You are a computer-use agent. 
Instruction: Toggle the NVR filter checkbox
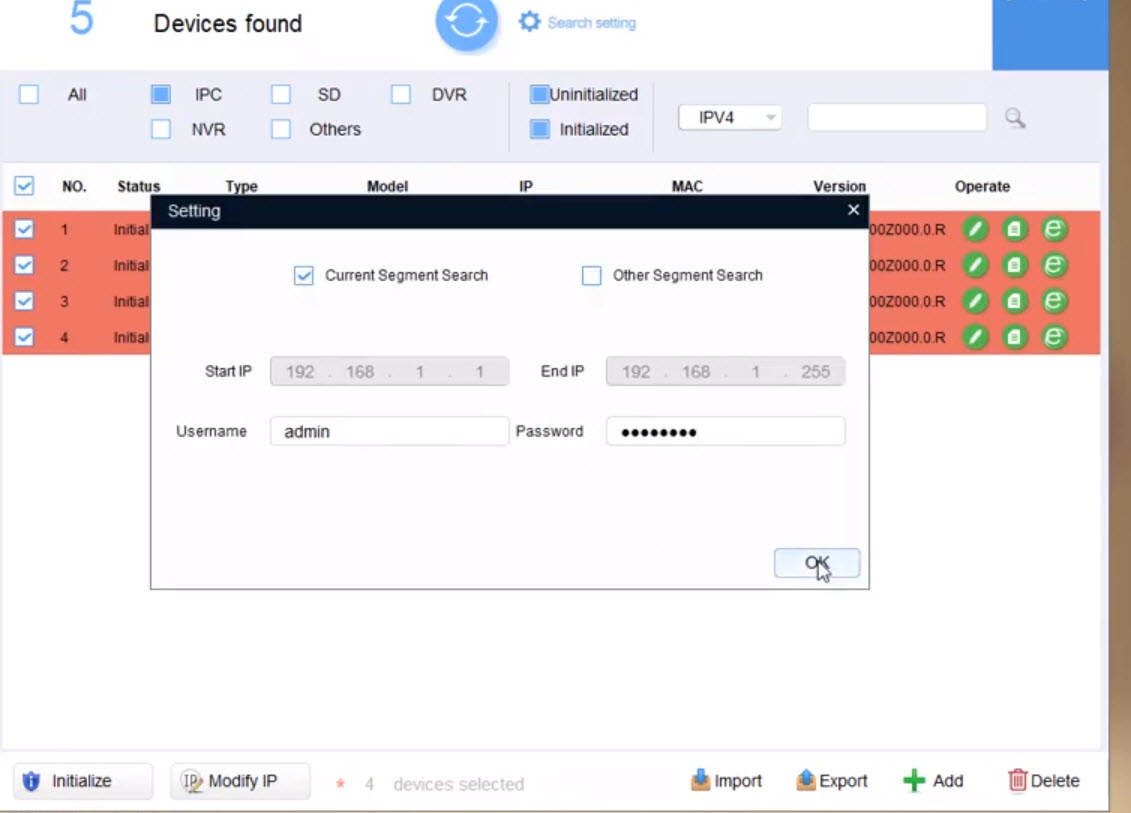tap(161, 129)
